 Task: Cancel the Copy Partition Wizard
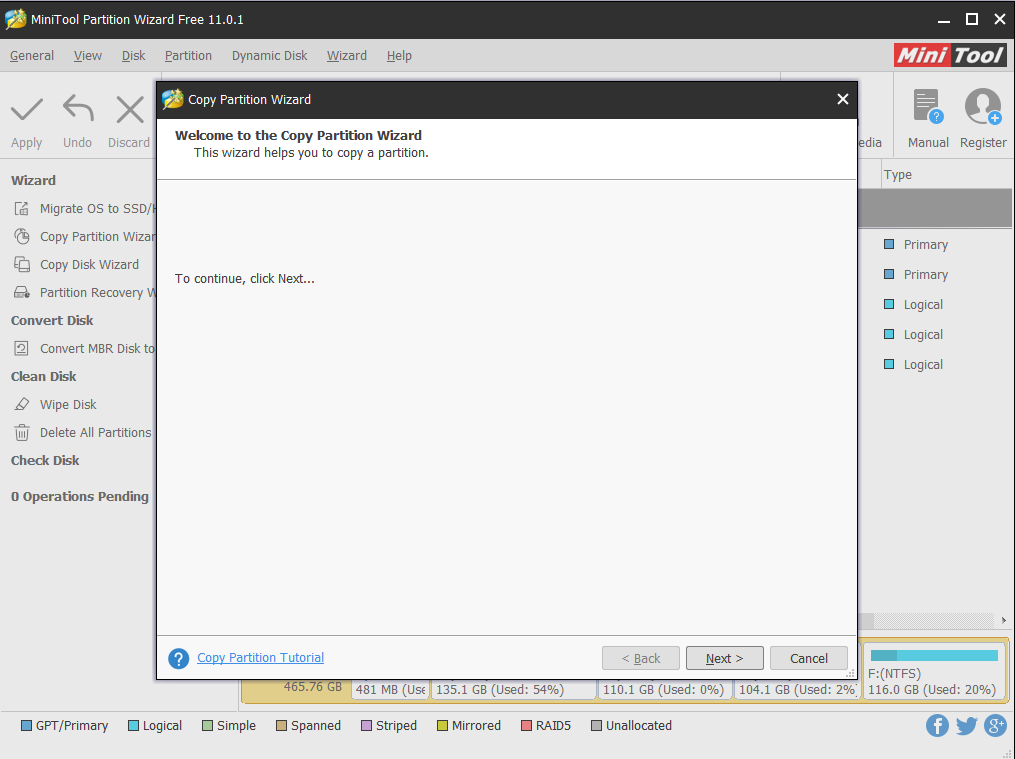click(x=808, y=658)
